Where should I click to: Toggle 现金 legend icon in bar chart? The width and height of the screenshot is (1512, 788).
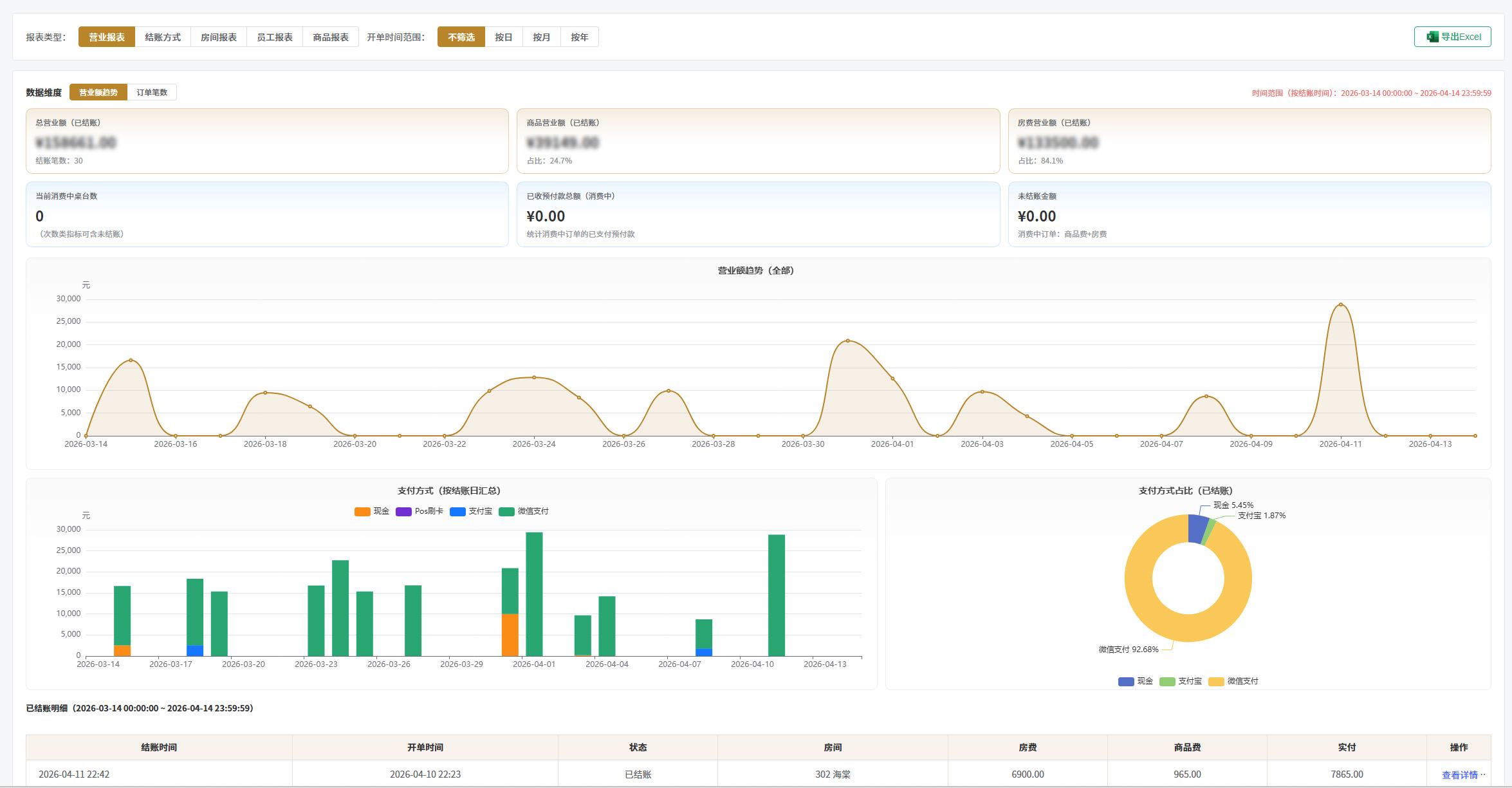coord(362,512)
